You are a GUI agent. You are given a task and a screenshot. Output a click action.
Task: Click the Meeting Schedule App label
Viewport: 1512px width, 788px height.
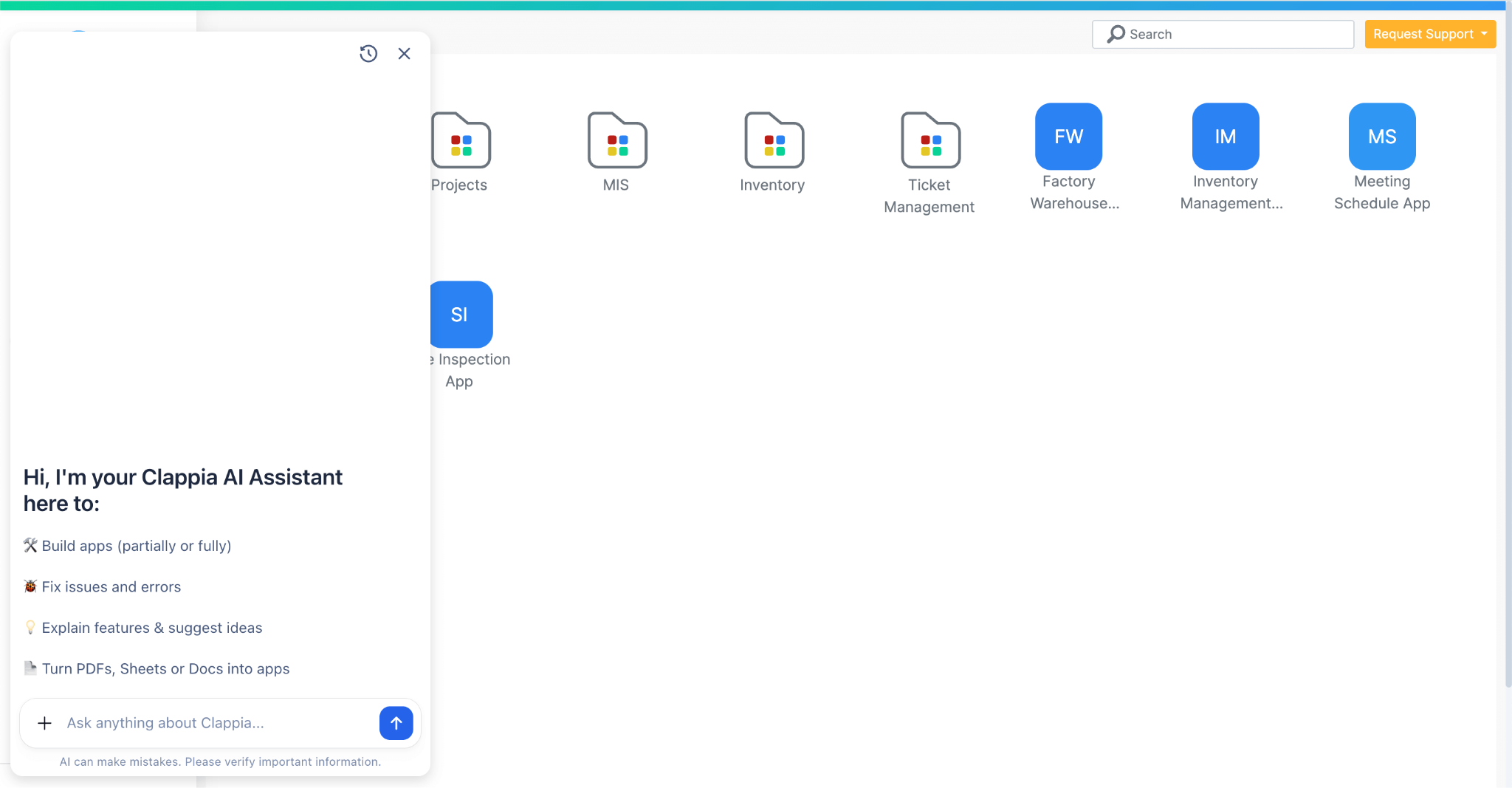(x=1382, y=192)
